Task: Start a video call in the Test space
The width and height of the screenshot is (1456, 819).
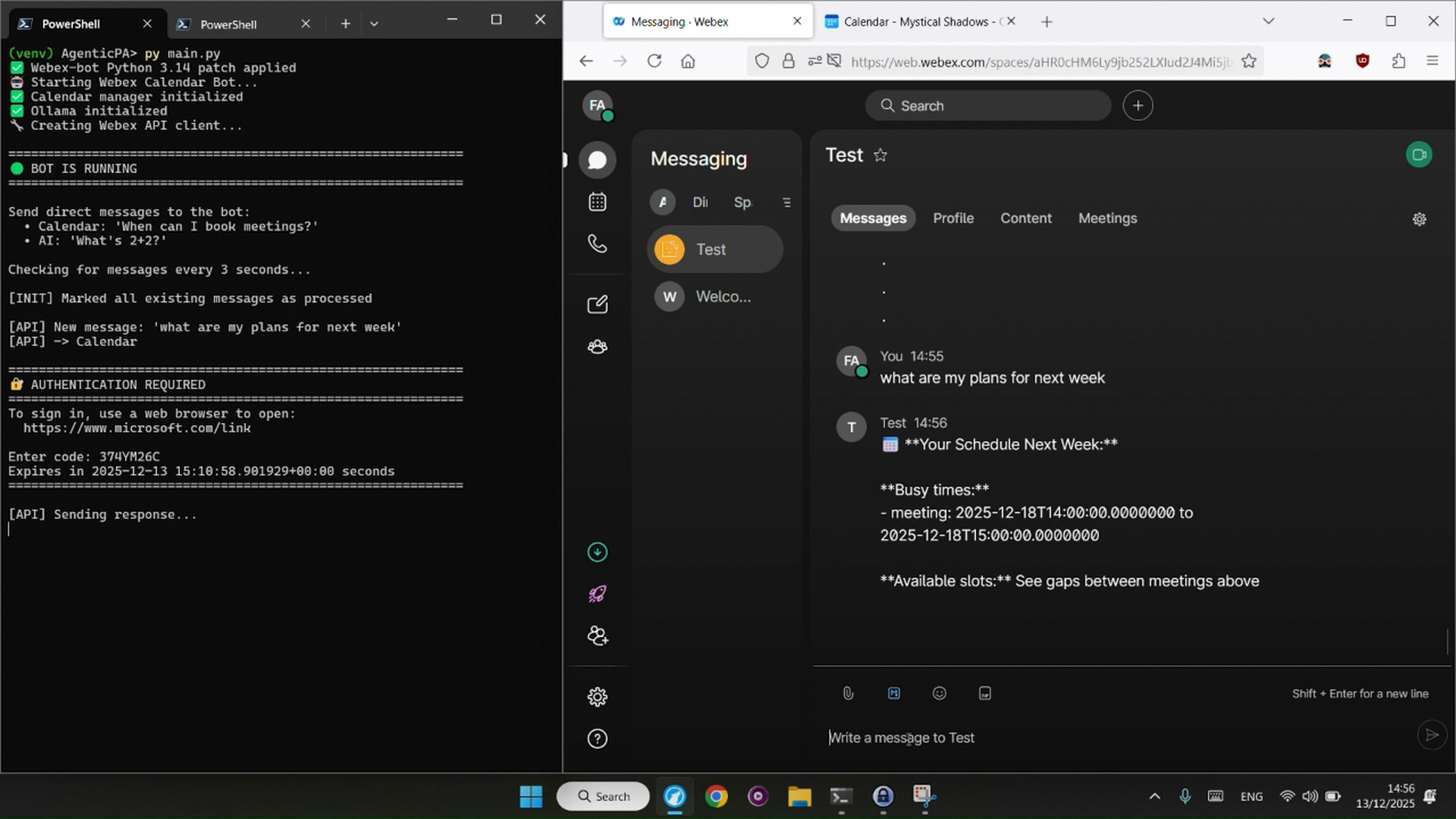Action: pos(1419,155)
